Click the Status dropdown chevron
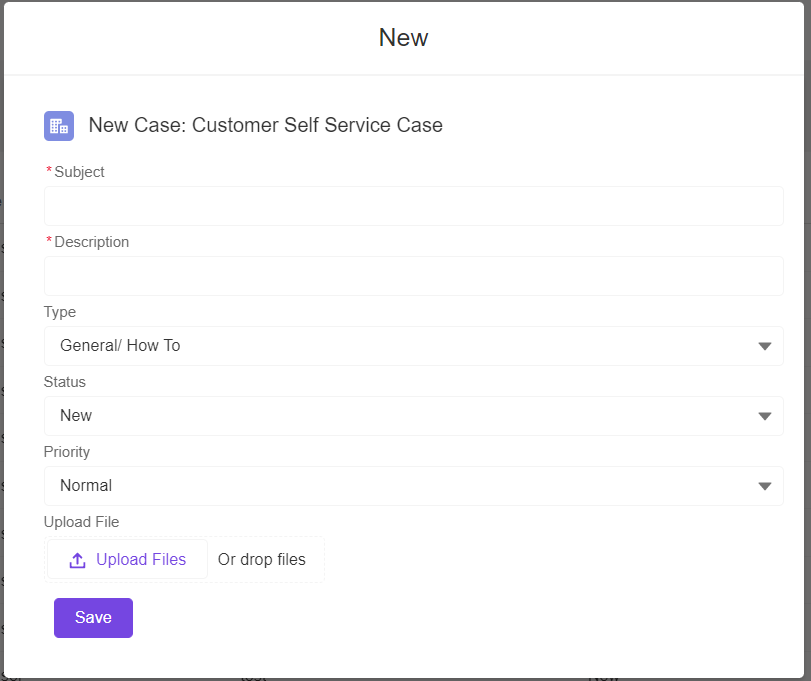The image size is (811, 681). click(x=764, y=415)
